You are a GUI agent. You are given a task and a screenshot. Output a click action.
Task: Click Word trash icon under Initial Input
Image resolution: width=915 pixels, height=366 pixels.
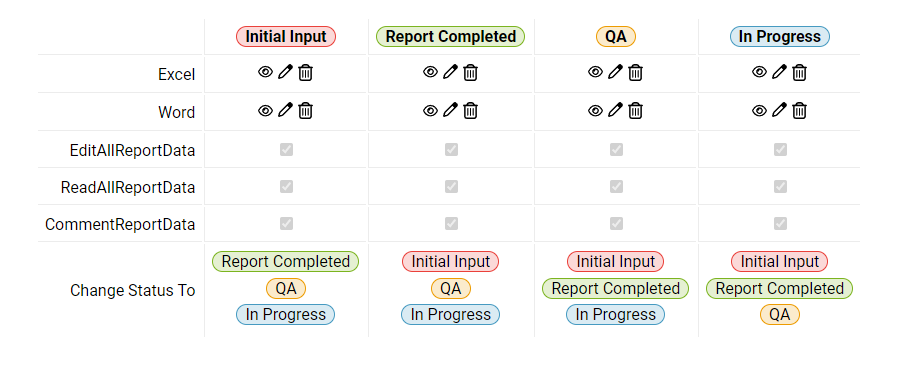[305, 110]
